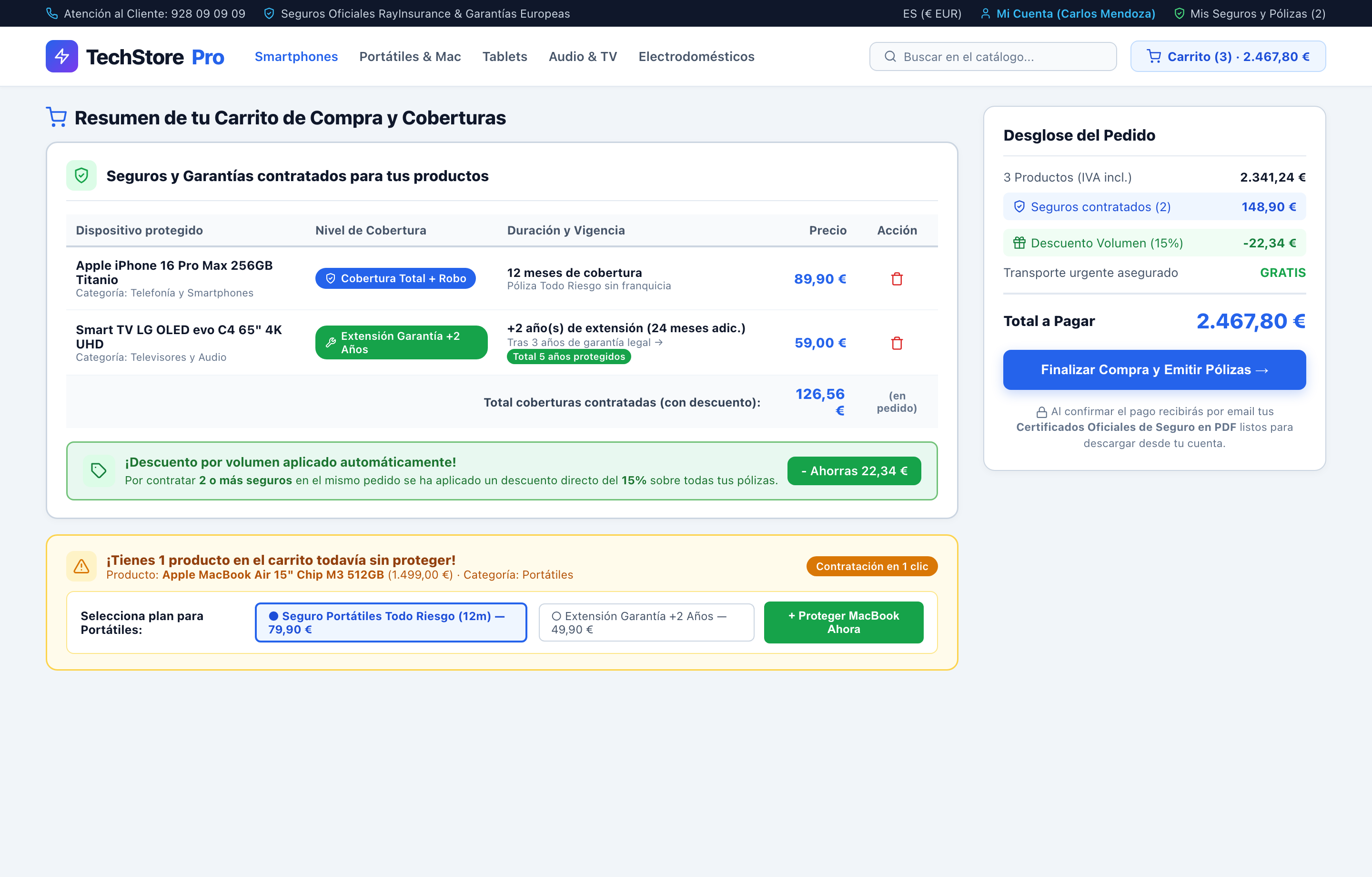Click the warning triangle icon in the unprotected product alert
The image size is (1372, 877).
pyautogui.click(x=81, y=566)
